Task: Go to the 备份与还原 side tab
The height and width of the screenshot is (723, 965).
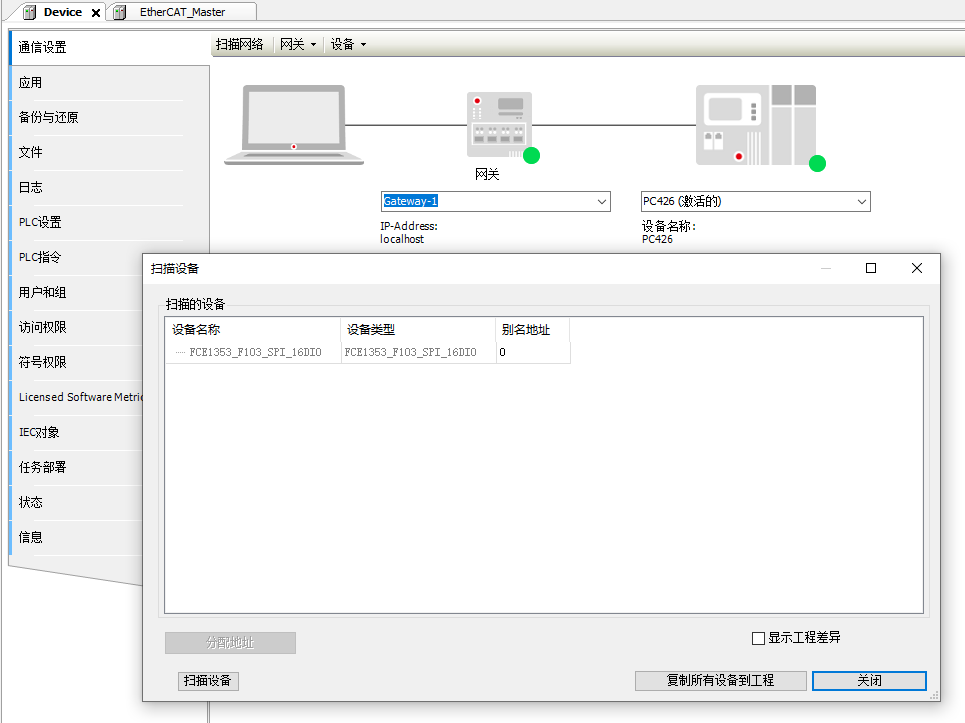Action: (x=111, y=118)
